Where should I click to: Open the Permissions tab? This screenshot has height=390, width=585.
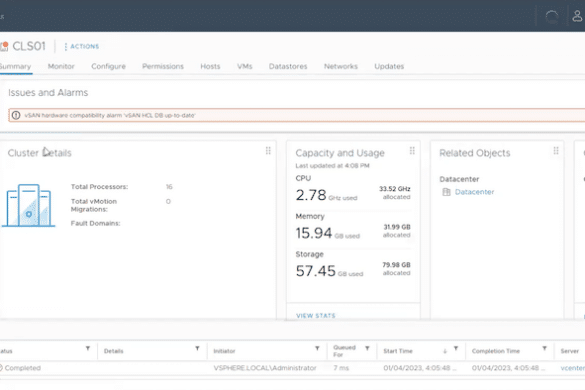coord(163,66)
